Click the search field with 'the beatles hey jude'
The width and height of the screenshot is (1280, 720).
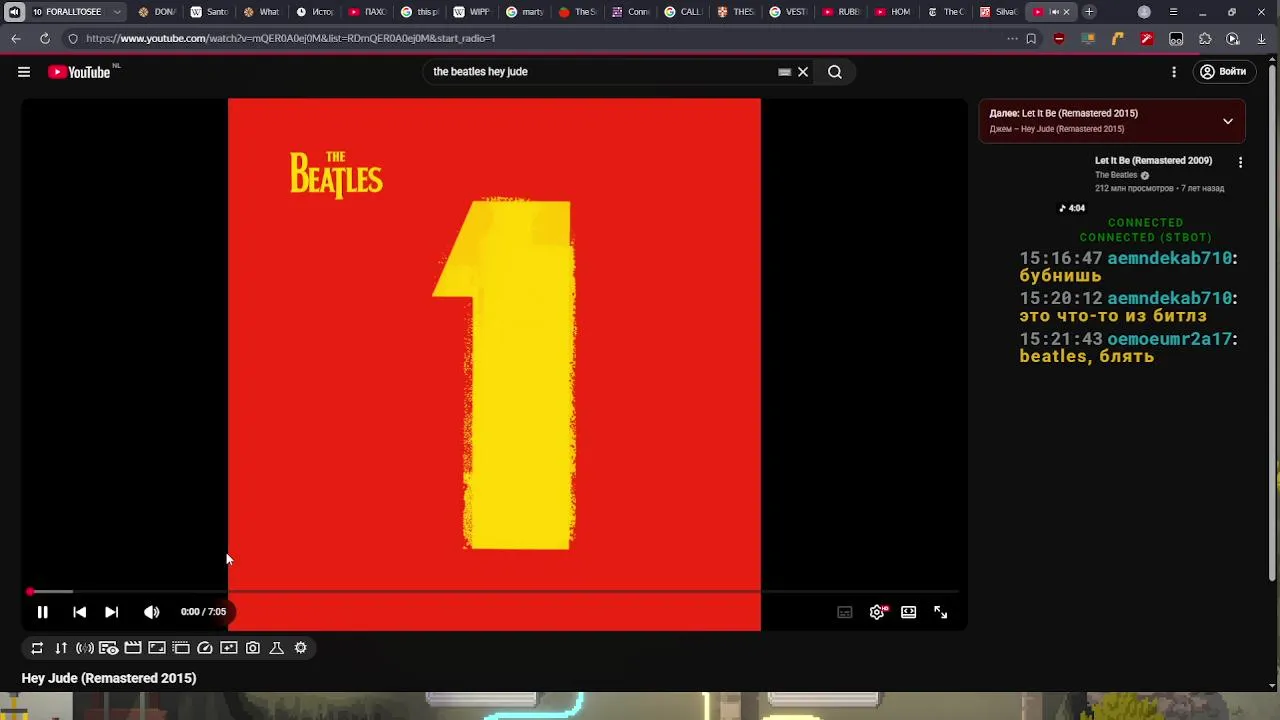600,72
